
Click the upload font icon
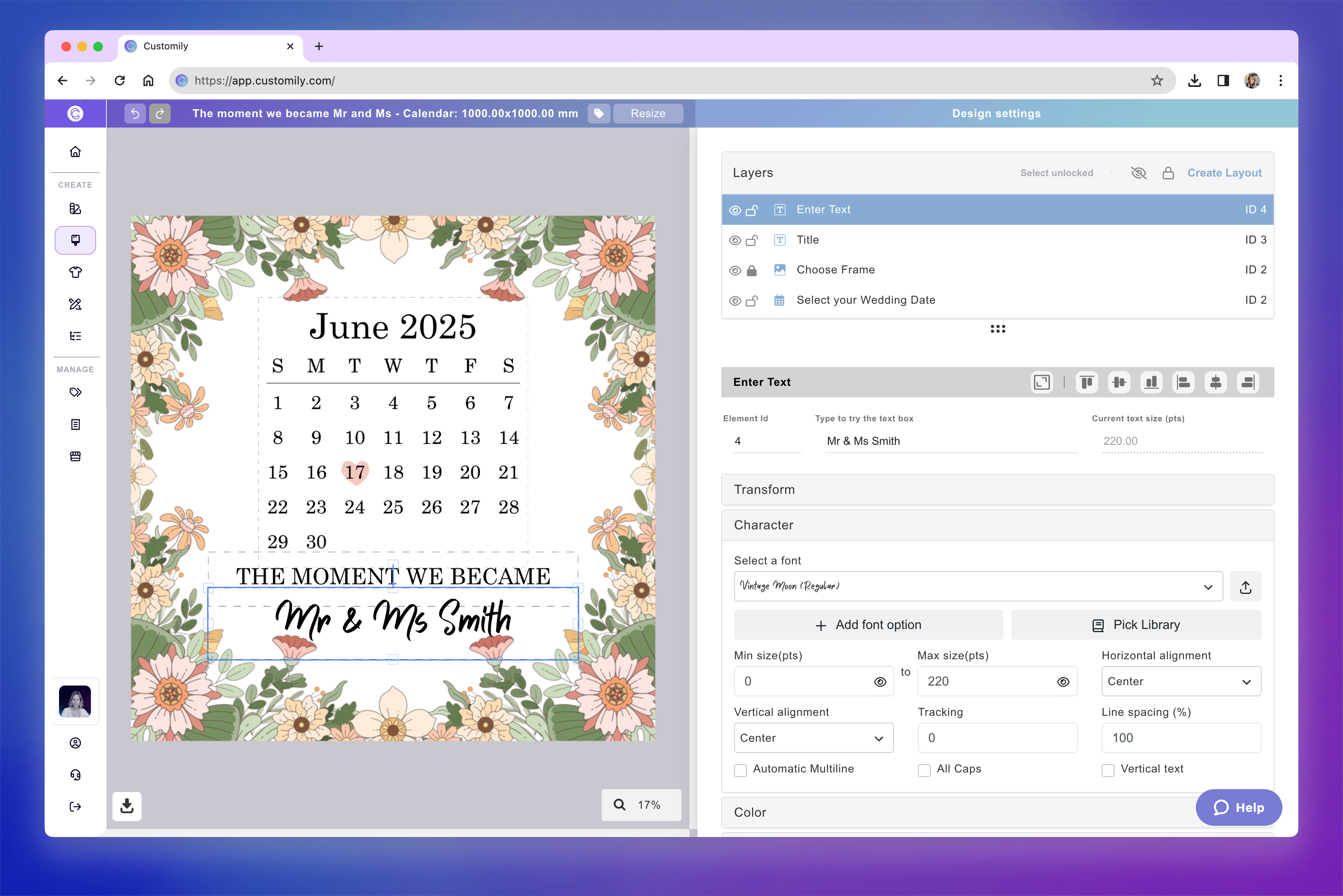pyautogui.click(x=1245, y=586)
